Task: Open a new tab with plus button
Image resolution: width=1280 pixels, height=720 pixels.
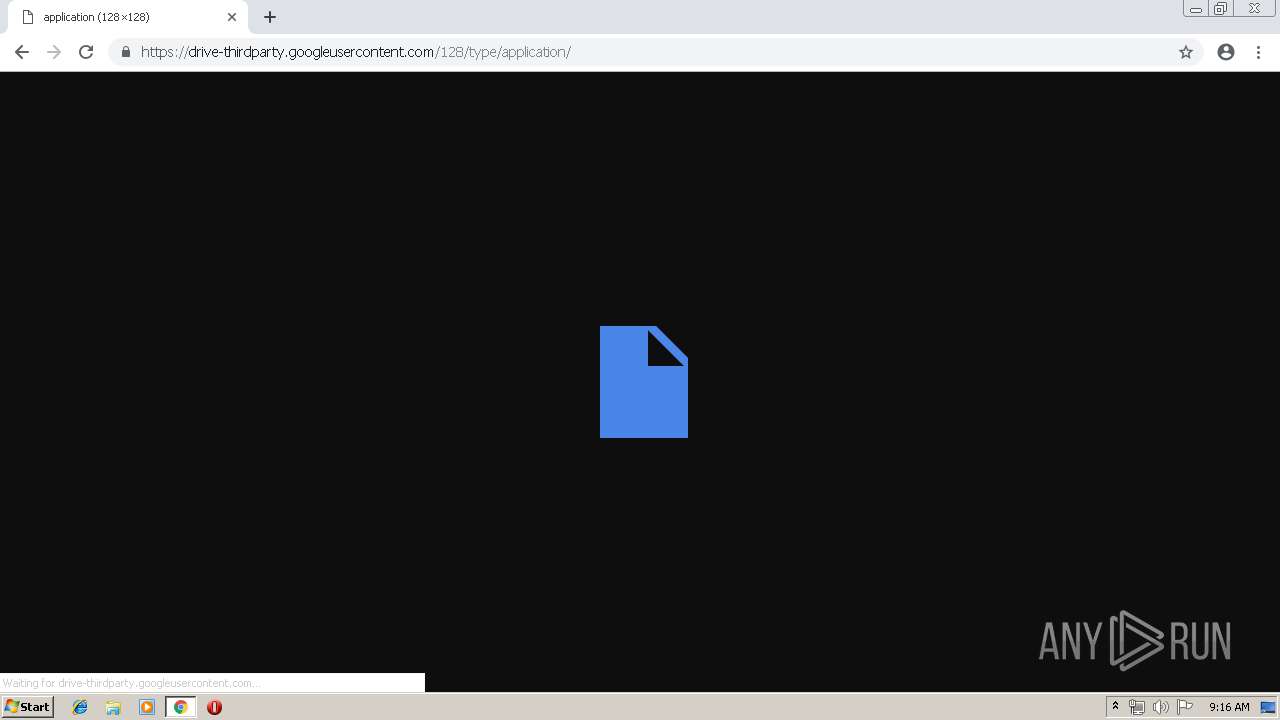Action: pyautogui.click(x=270, y=17)
